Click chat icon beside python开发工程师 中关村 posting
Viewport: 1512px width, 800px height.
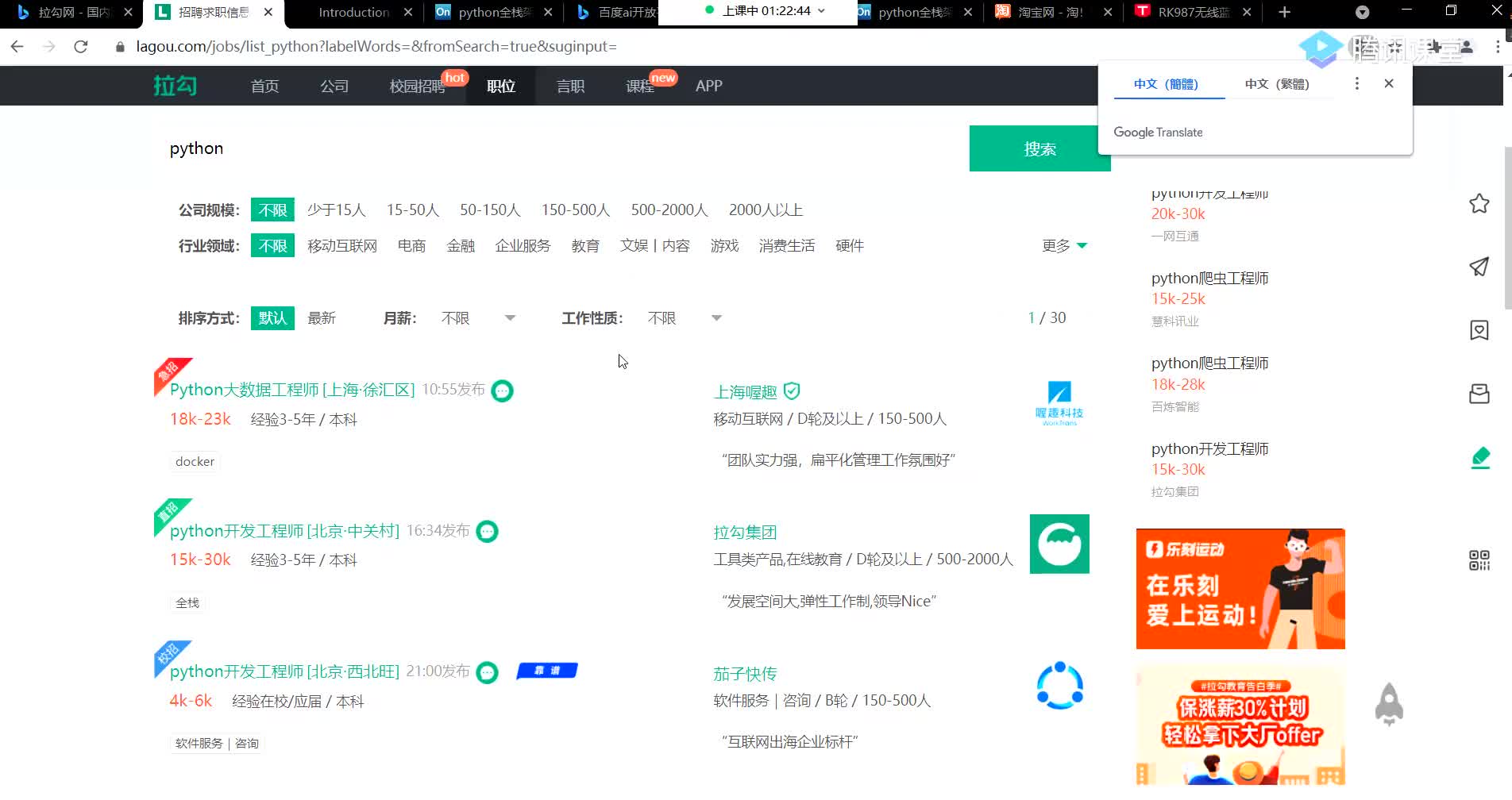point(487,532)
